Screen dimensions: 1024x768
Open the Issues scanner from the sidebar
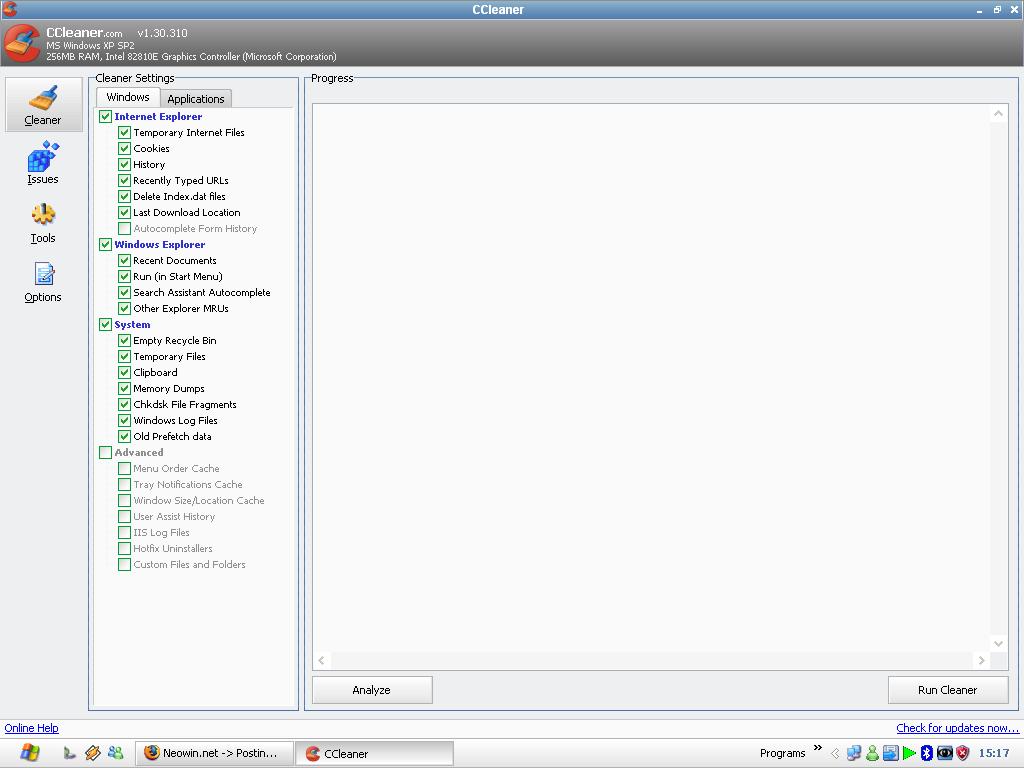(43, 162)
